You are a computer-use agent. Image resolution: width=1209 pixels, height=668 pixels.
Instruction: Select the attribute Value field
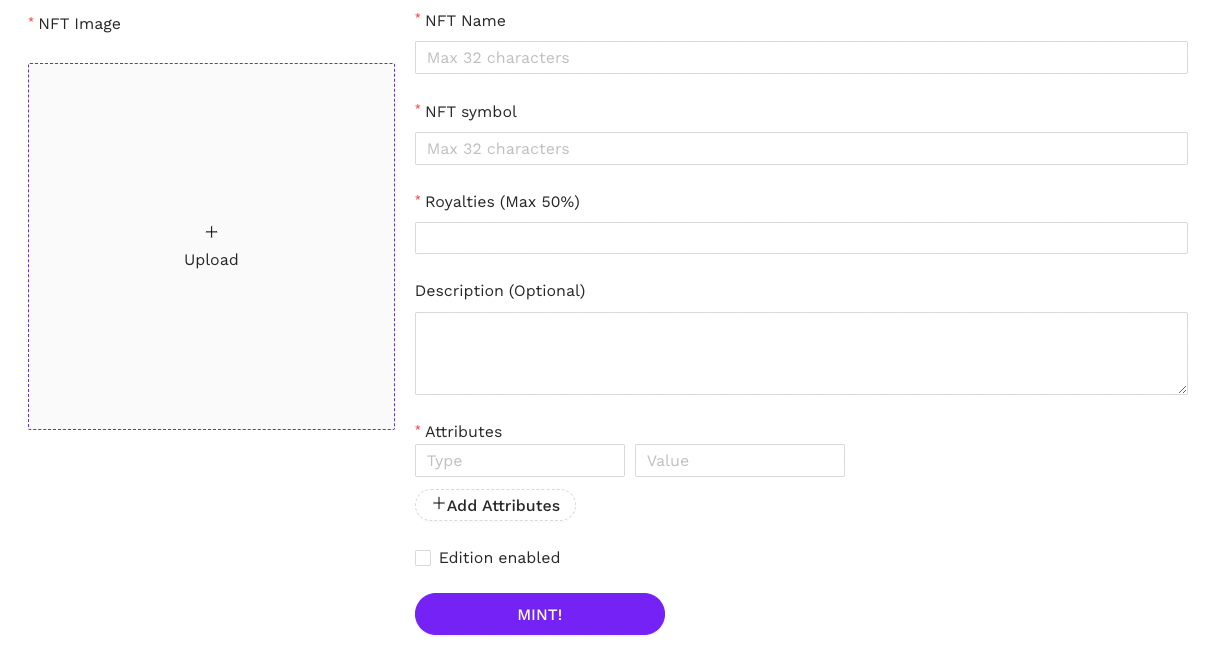pos(740,461)
